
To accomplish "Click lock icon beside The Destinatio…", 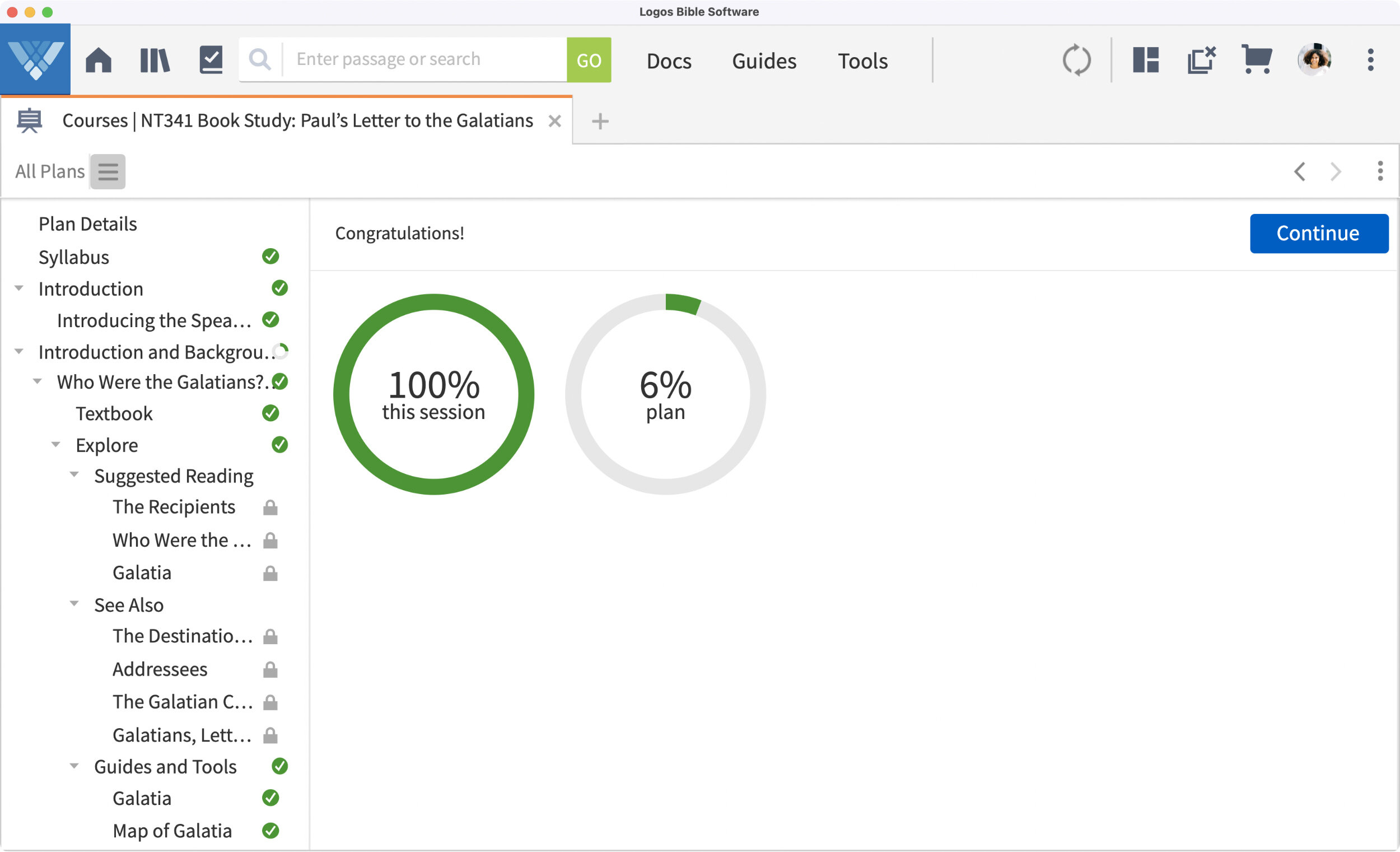I will [270, 636].
